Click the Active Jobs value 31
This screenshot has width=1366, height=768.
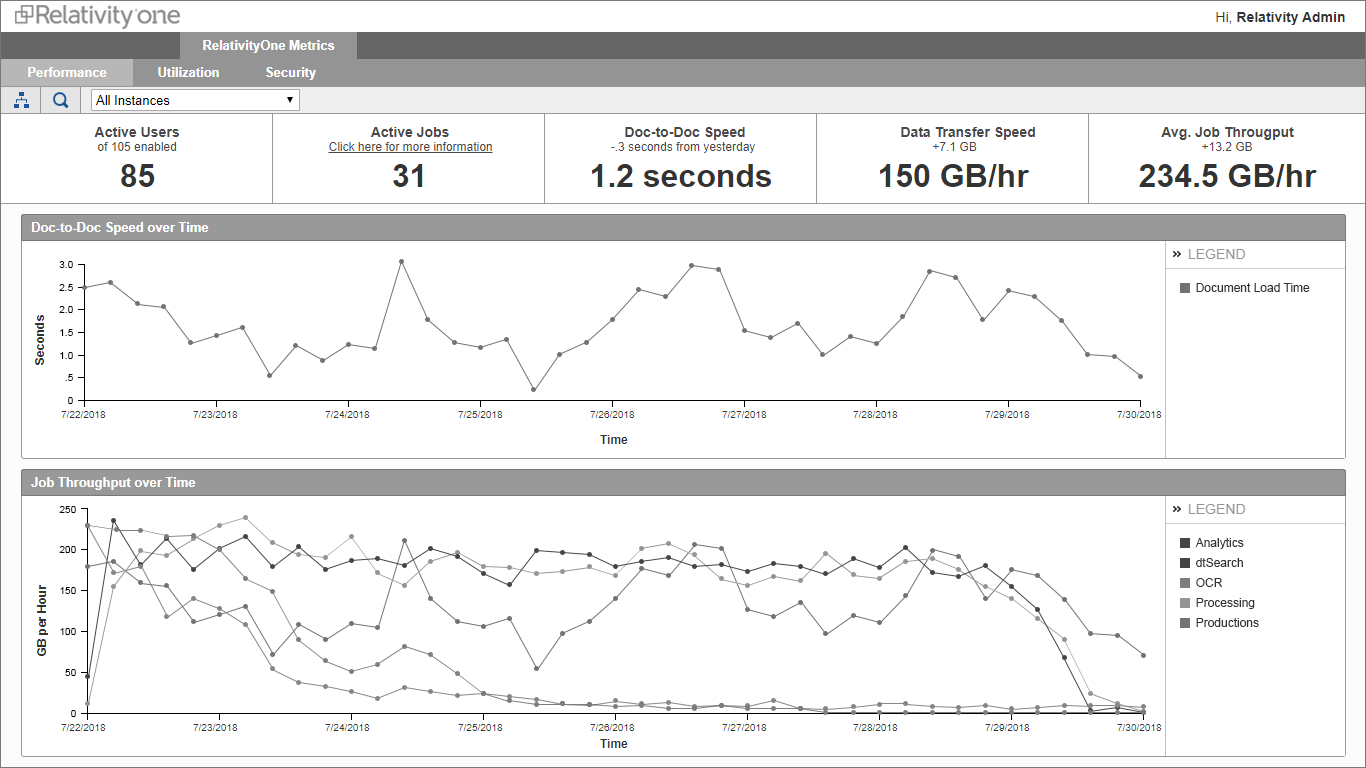point(409,176)
